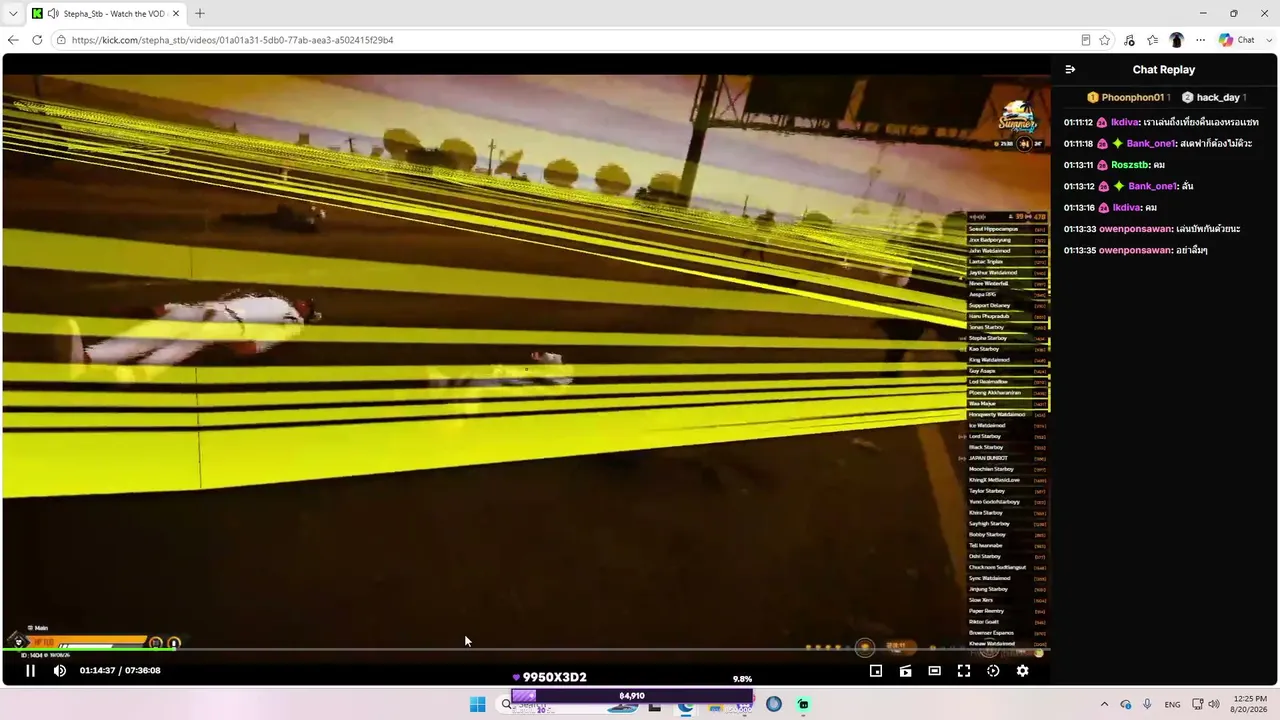
Task: Open a new browser tab
Action: pyautogui.click(x=200, y=14)
